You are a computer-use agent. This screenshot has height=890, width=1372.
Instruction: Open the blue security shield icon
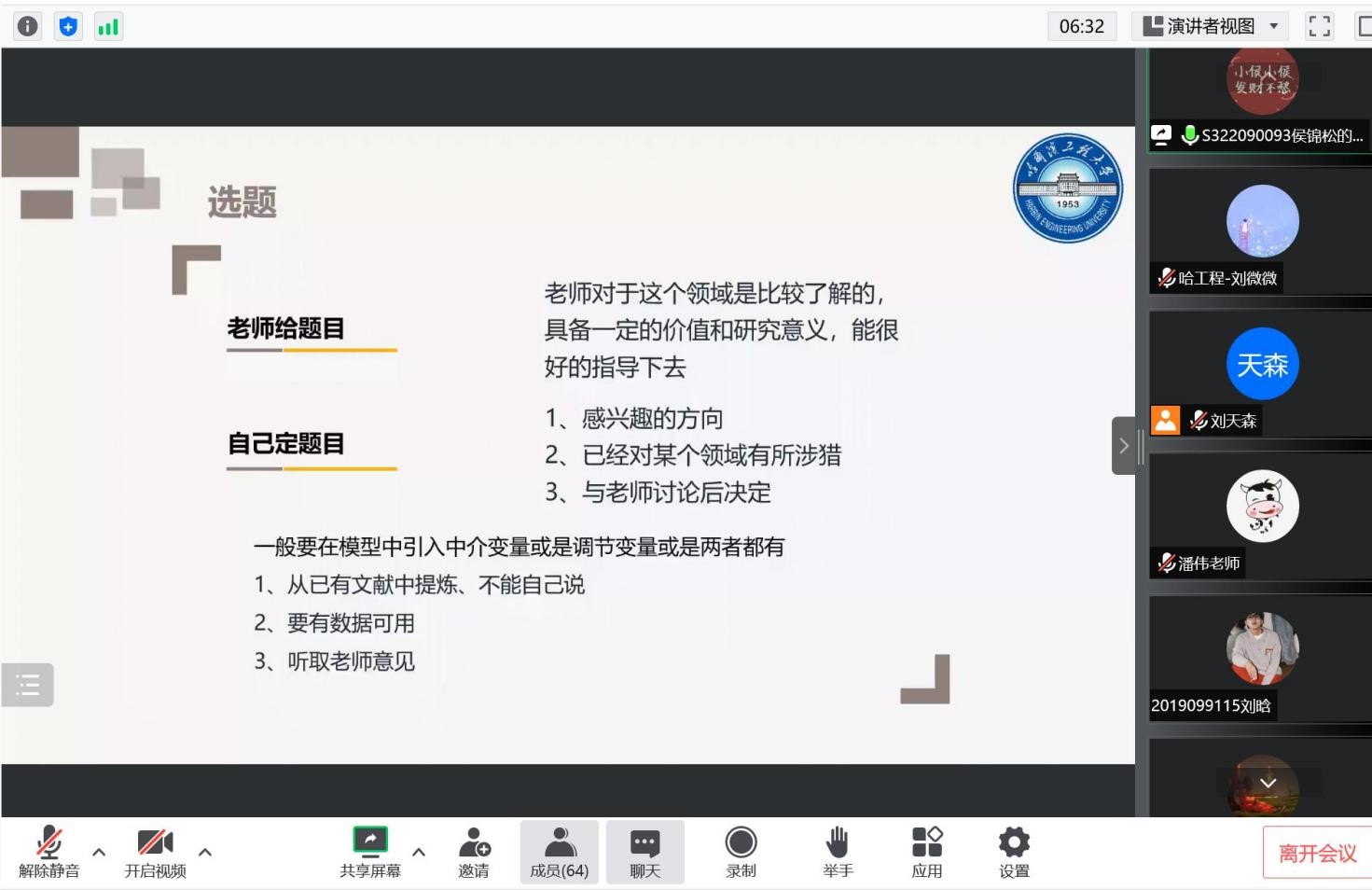click(68, 26)
